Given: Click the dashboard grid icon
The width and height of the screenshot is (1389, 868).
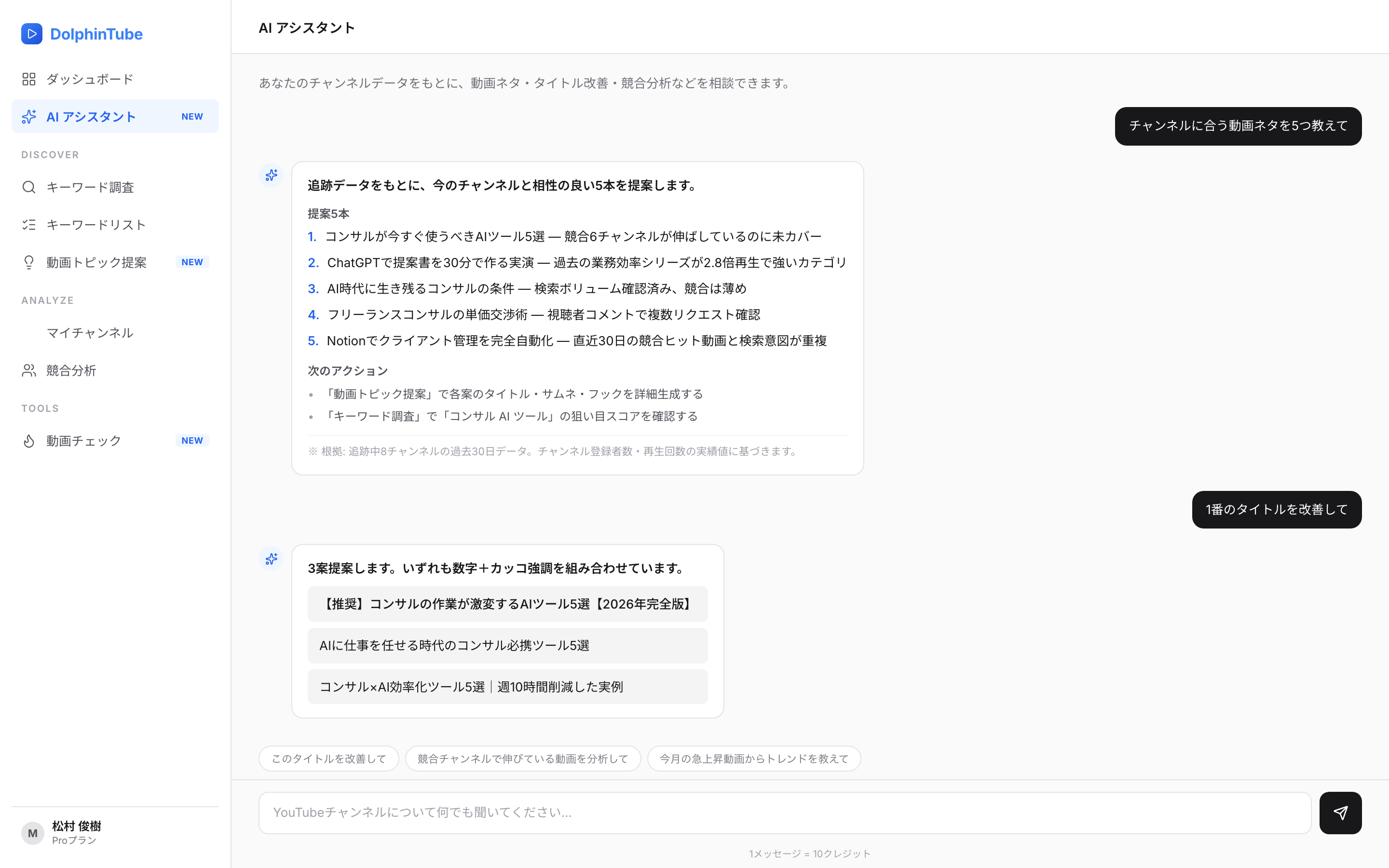Looking at the screenshot, I should [29, 79].
